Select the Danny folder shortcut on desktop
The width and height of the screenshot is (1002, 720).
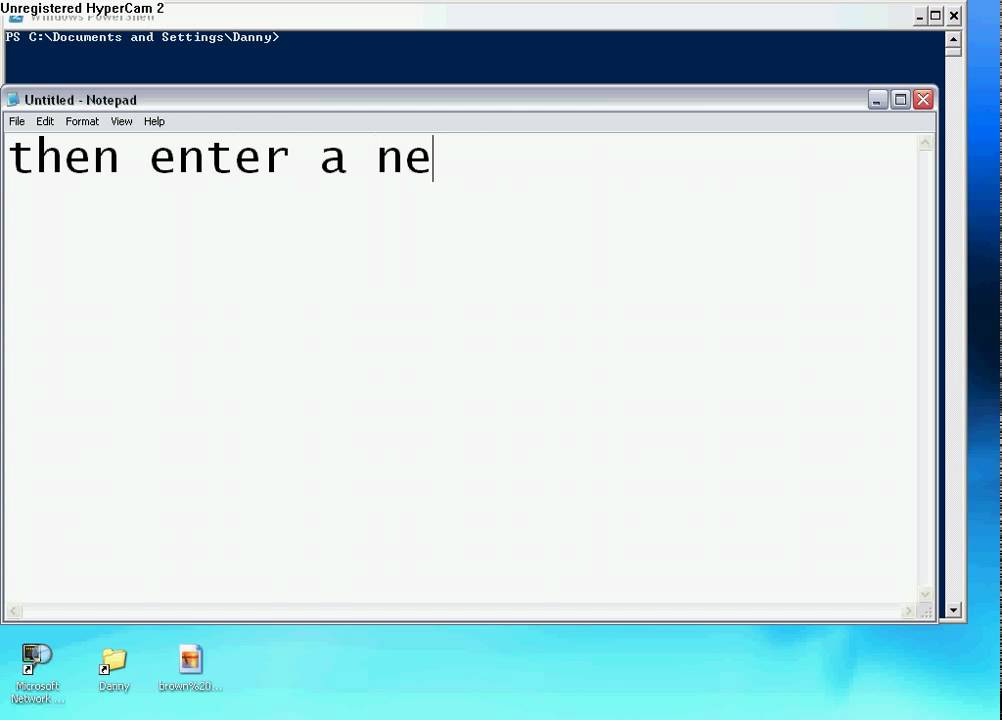114,670
